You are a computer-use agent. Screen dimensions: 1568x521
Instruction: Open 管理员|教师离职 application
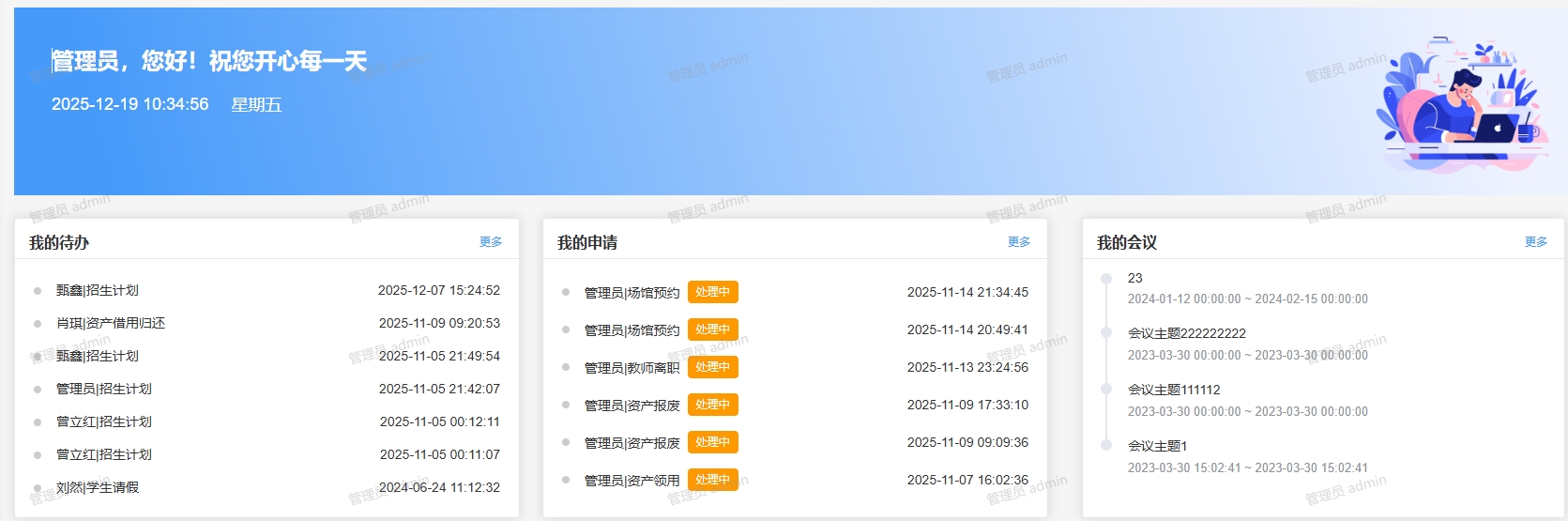pos(632,368)
